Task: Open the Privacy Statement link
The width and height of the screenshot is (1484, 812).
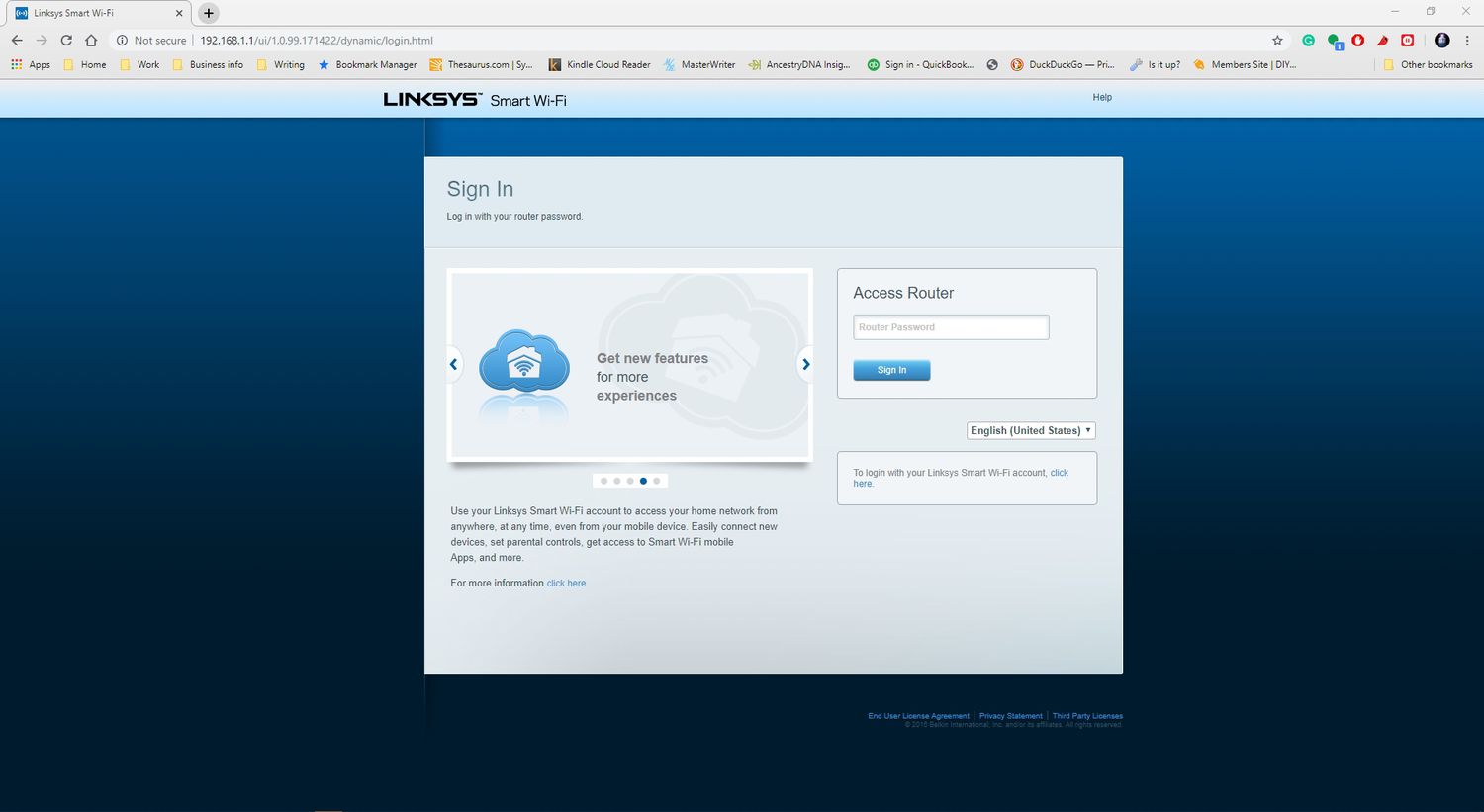Action: (x=1010, y=716)
